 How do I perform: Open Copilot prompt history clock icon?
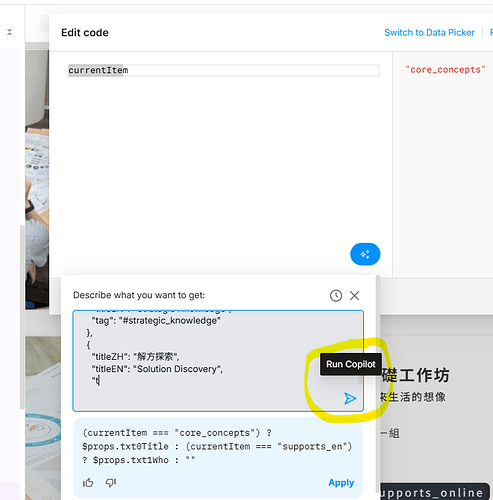pos(336,295)
